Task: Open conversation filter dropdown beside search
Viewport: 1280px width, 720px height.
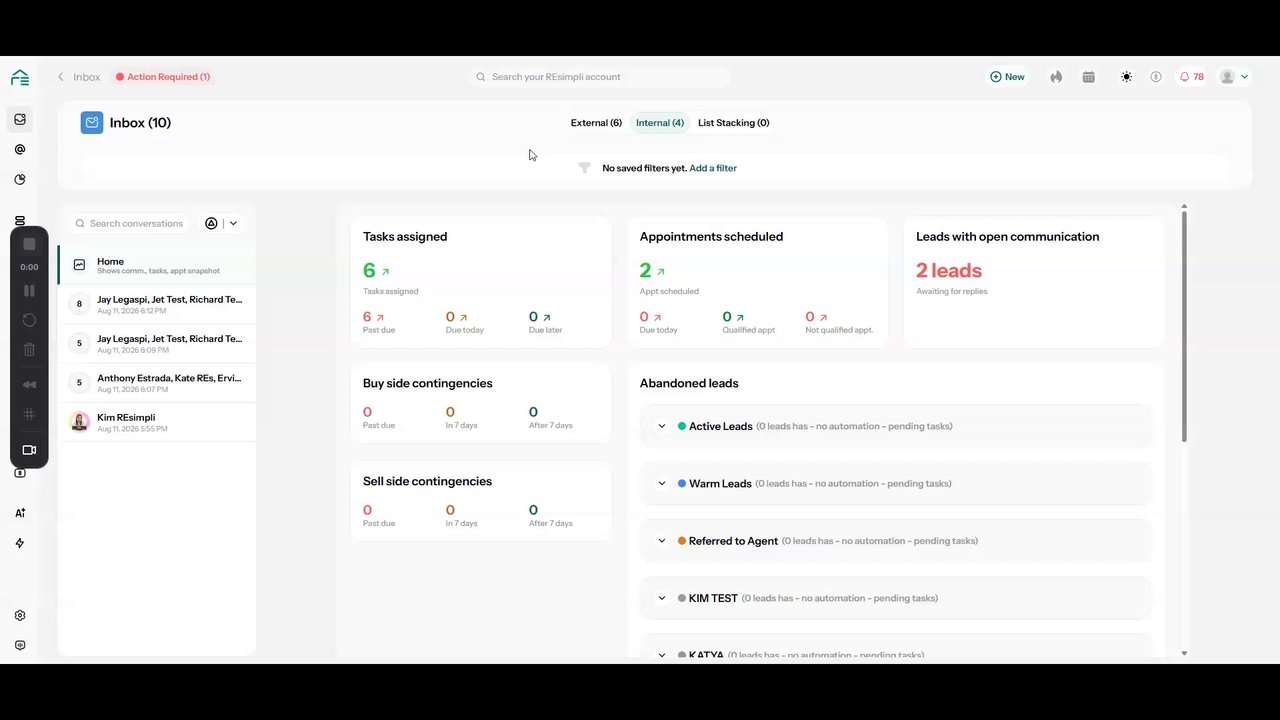Action: pos(221,224)
